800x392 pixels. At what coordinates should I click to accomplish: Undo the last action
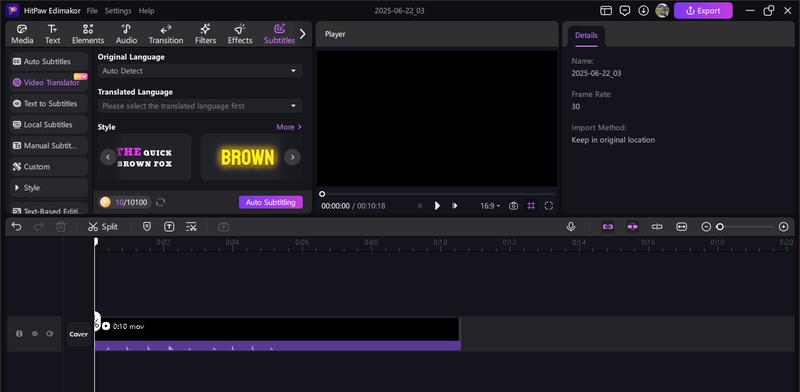point(16,227)
